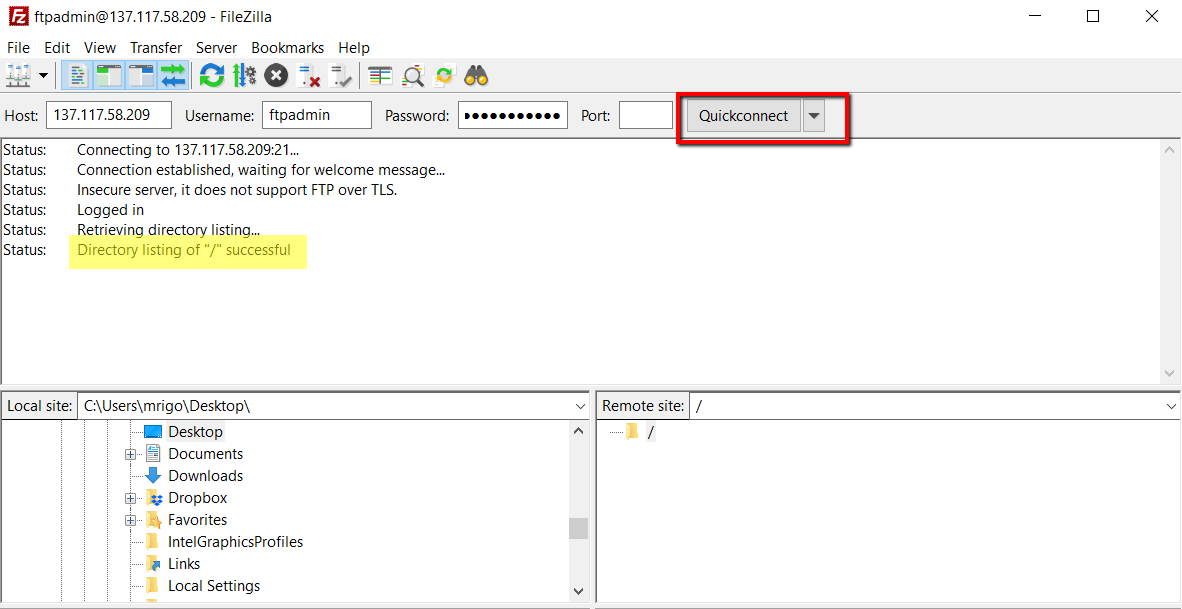Click the "Directory listing of "/" successful" line

point(184,249)
